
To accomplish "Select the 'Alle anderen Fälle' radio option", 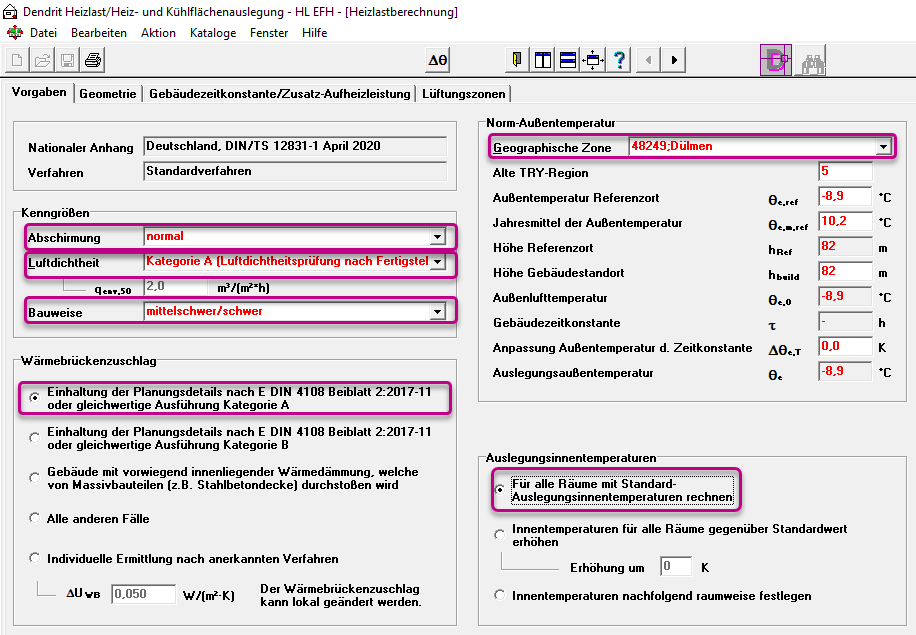I will click(34, 518).
